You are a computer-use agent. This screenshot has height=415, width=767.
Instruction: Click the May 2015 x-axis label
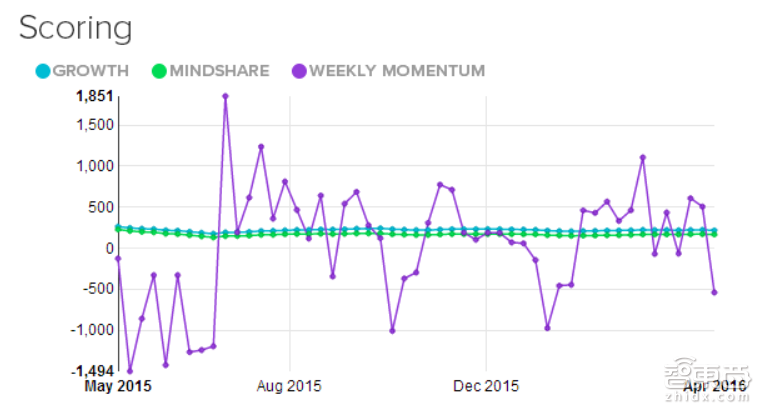pyautogui.click(x=118, y=385)
